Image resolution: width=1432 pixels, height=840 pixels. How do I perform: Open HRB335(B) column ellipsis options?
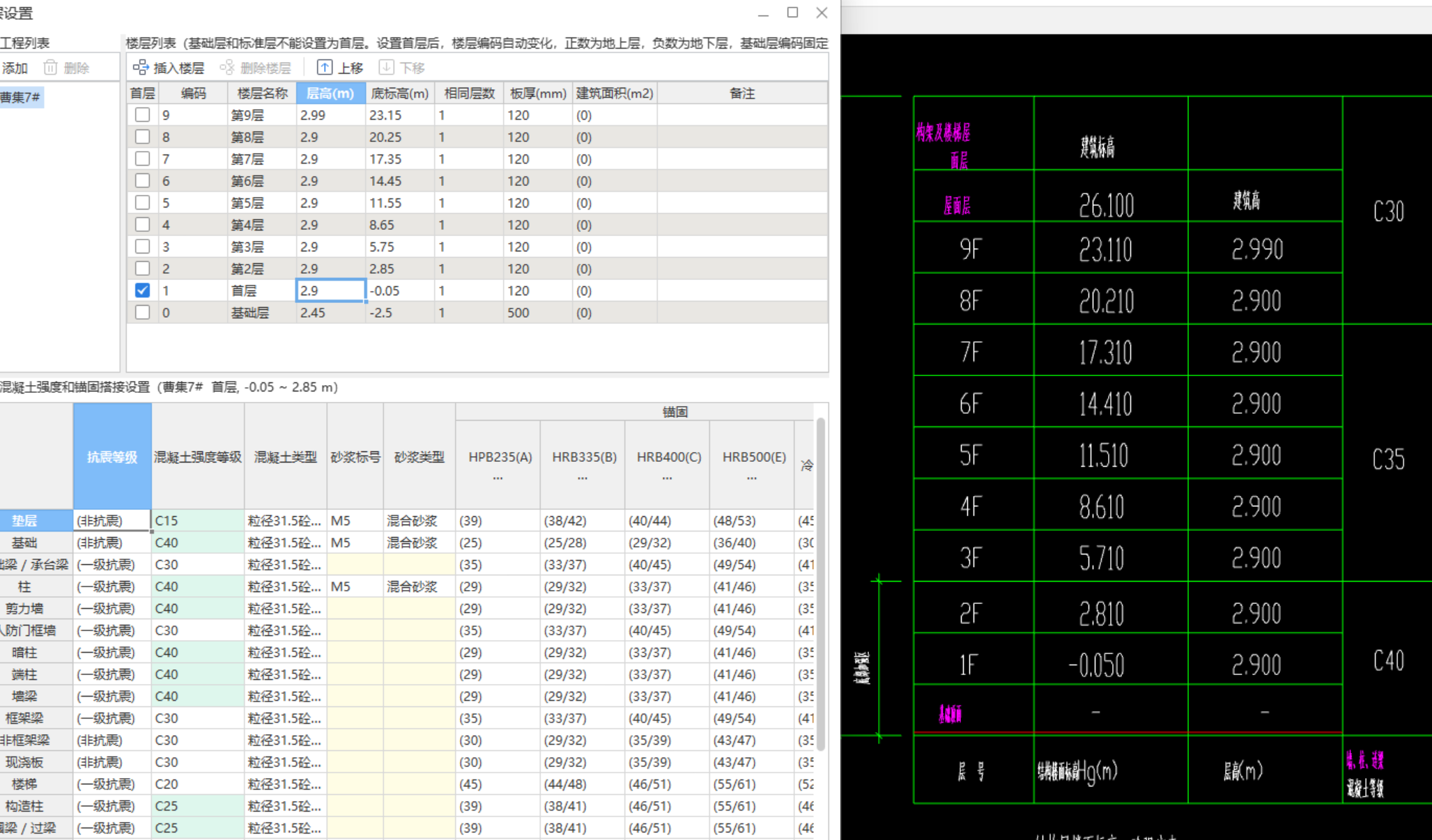(583, 479)
